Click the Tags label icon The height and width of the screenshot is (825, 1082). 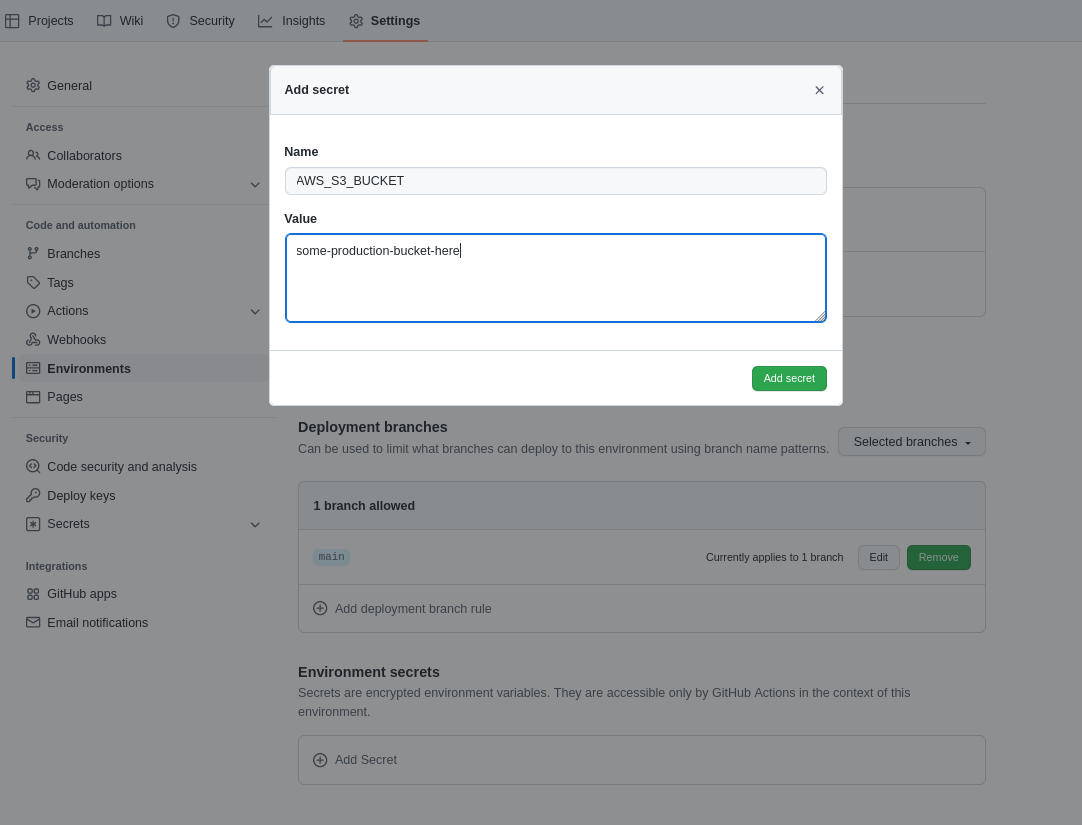point(33,282)
